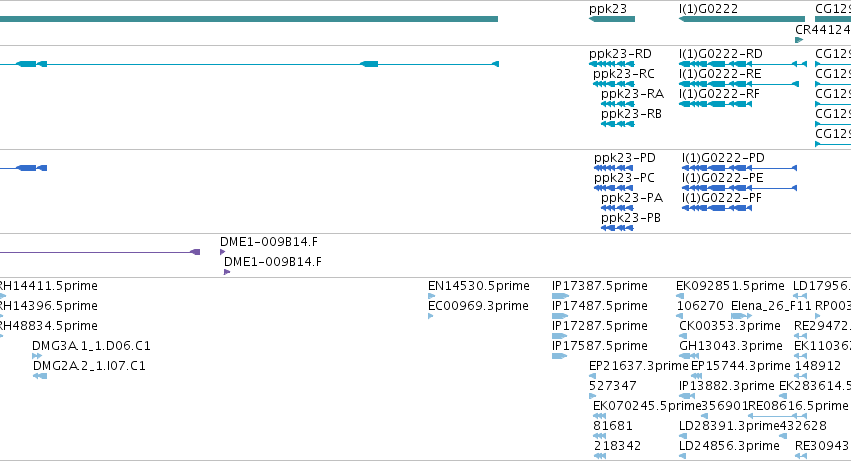
Task: Click the ppk23-RD transcript glyph
Action: pos(612,64)
